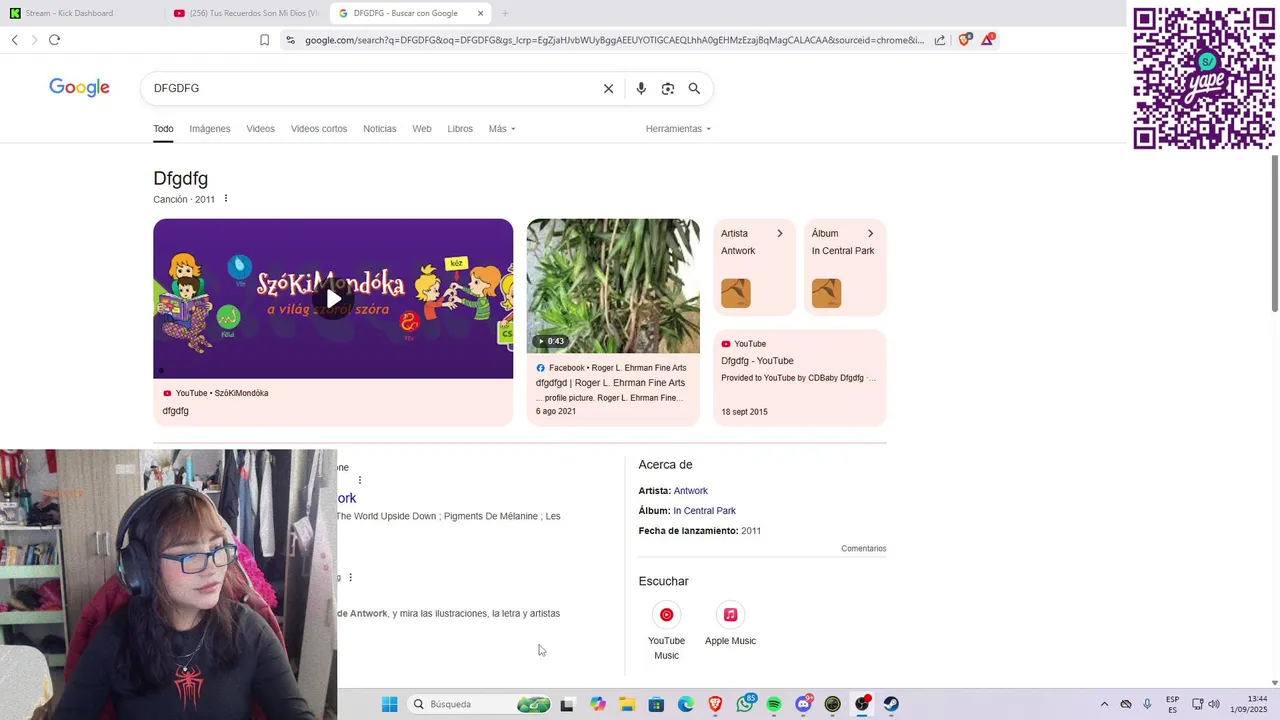Open Facebook Roger L. Ehrman video thumbnail

613,286
